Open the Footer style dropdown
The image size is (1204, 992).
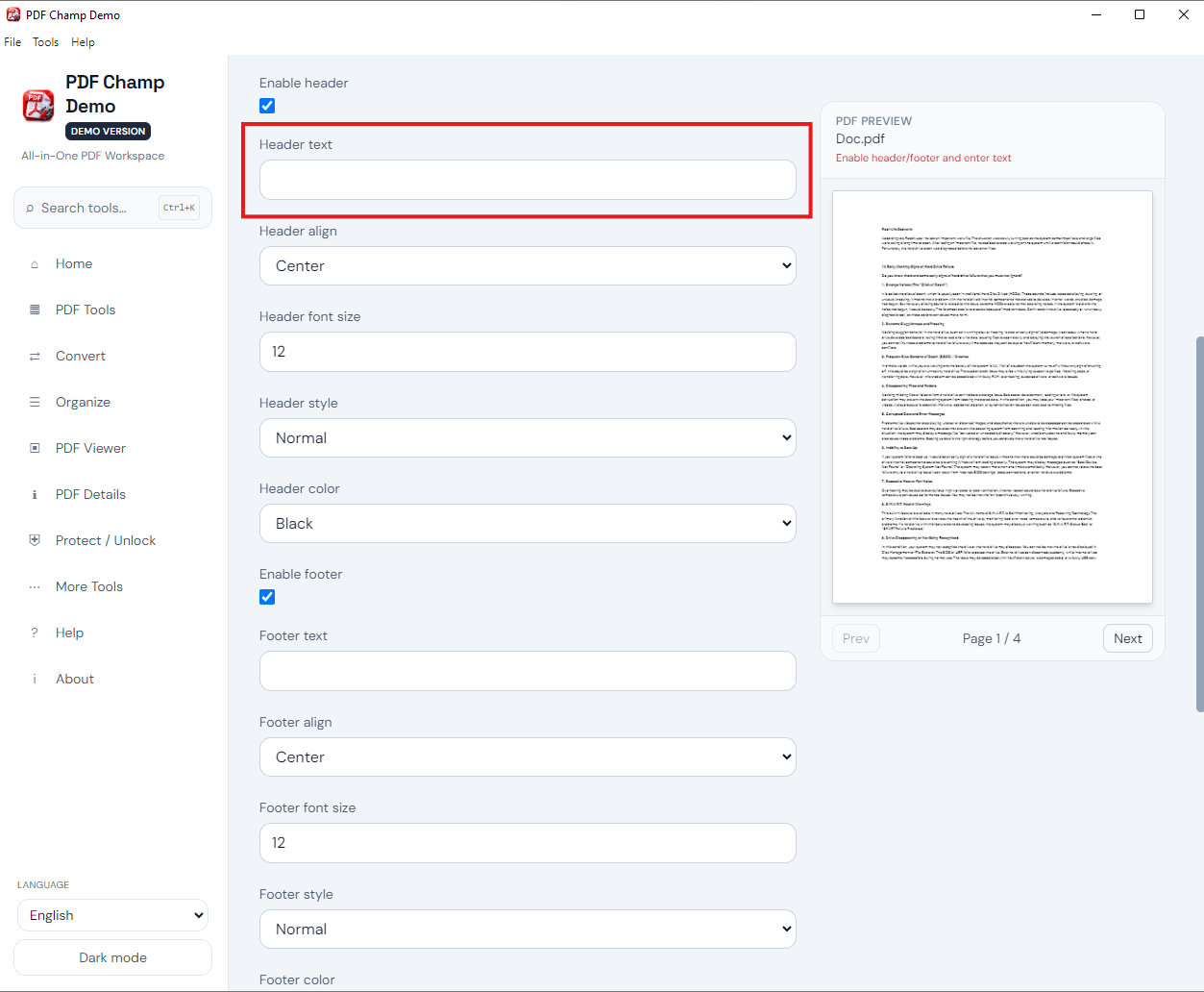[x=528, y=929]
